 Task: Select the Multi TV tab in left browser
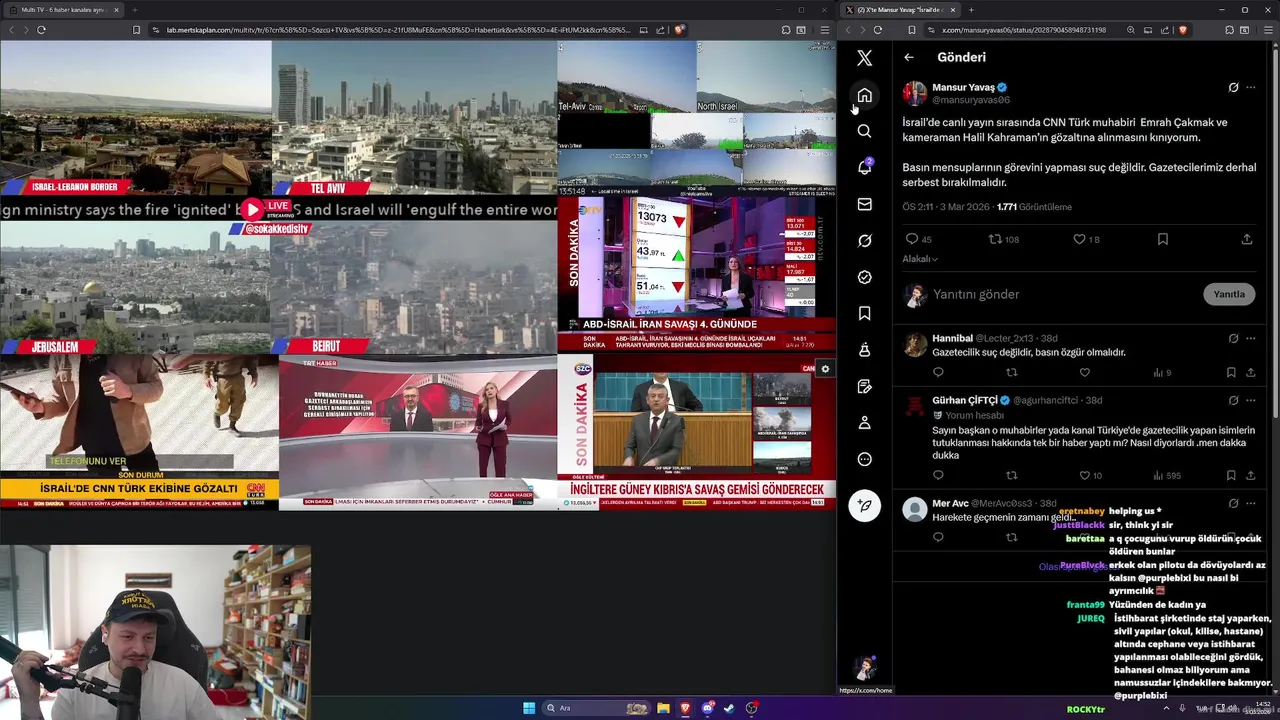(x=62, y=10)
